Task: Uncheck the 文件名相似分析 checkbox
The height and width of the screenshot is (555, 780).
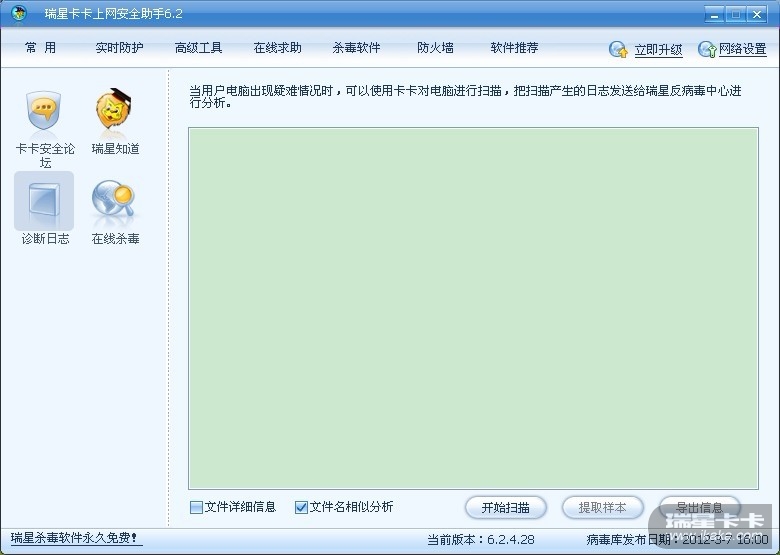Action: click(301, 507)
